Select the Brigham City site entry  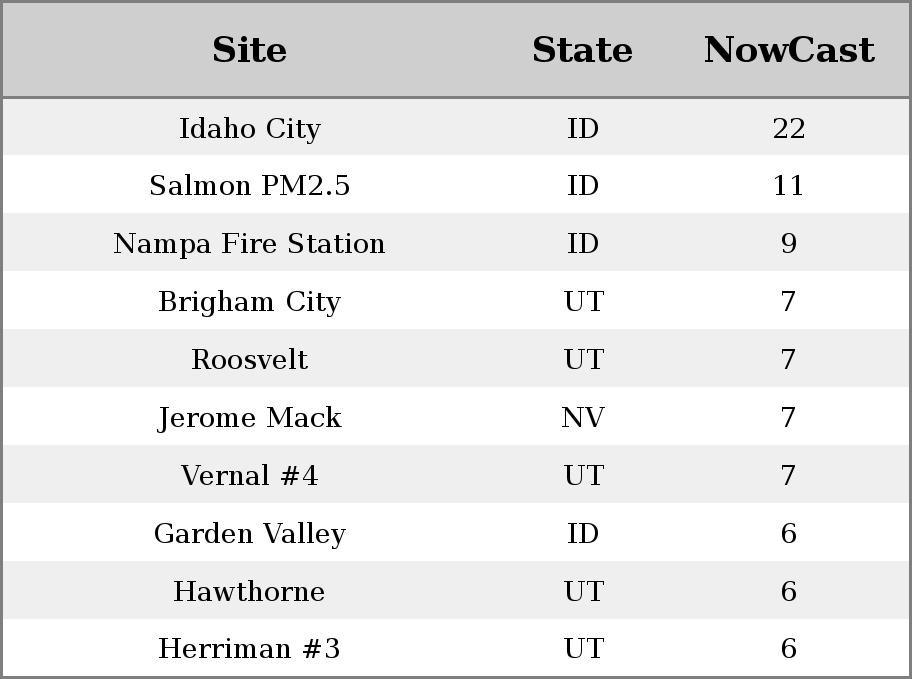click(250, 301)
